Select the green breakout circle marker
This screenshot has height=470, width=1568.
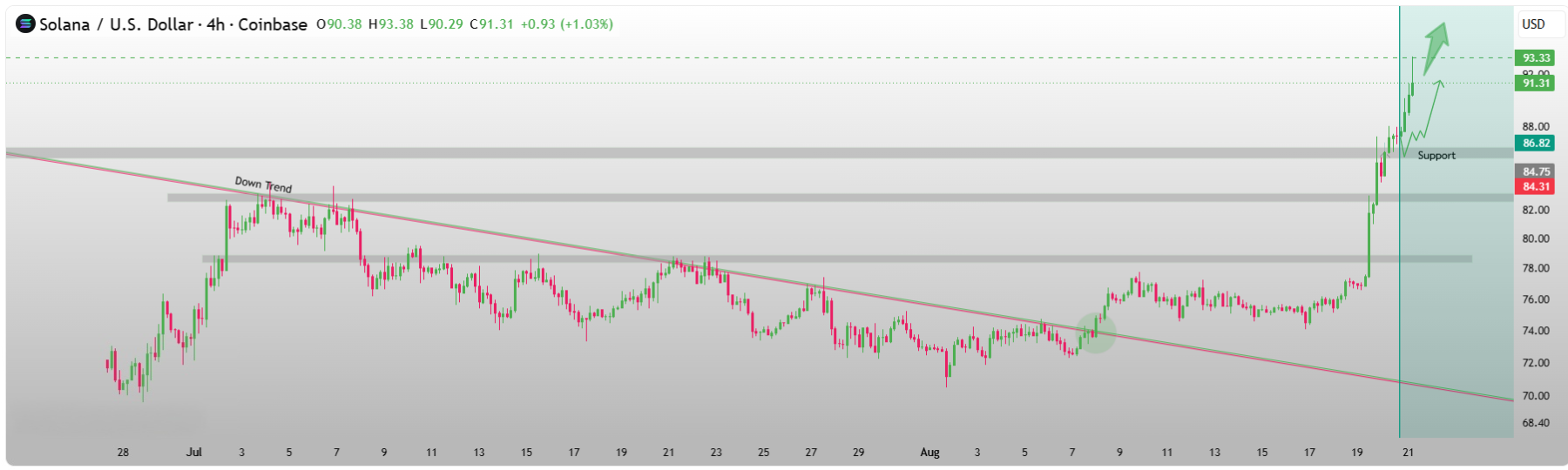point(1095,332)
